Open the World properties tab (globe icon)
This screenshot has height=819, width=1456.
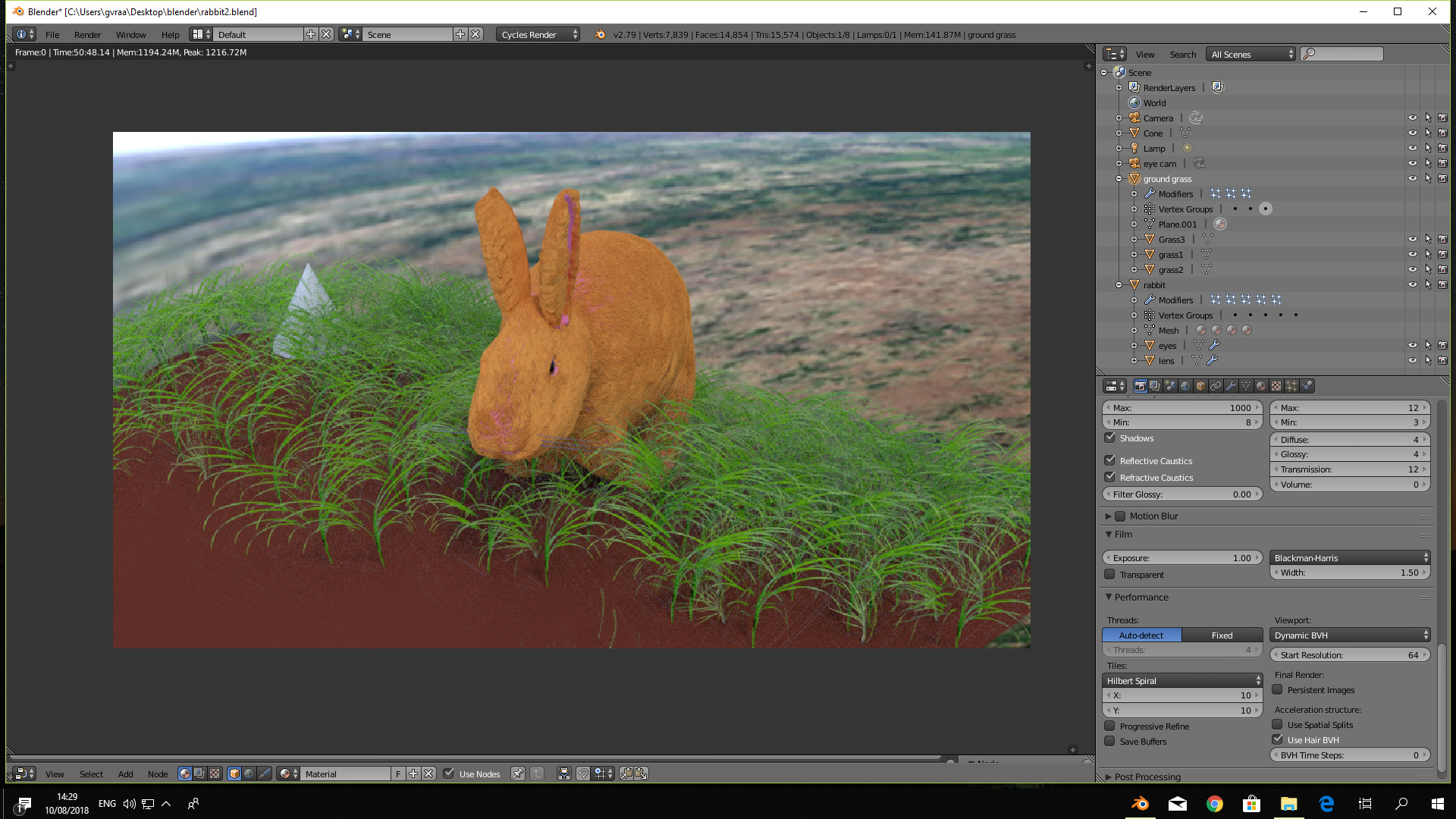click(x=1185, y=386)
